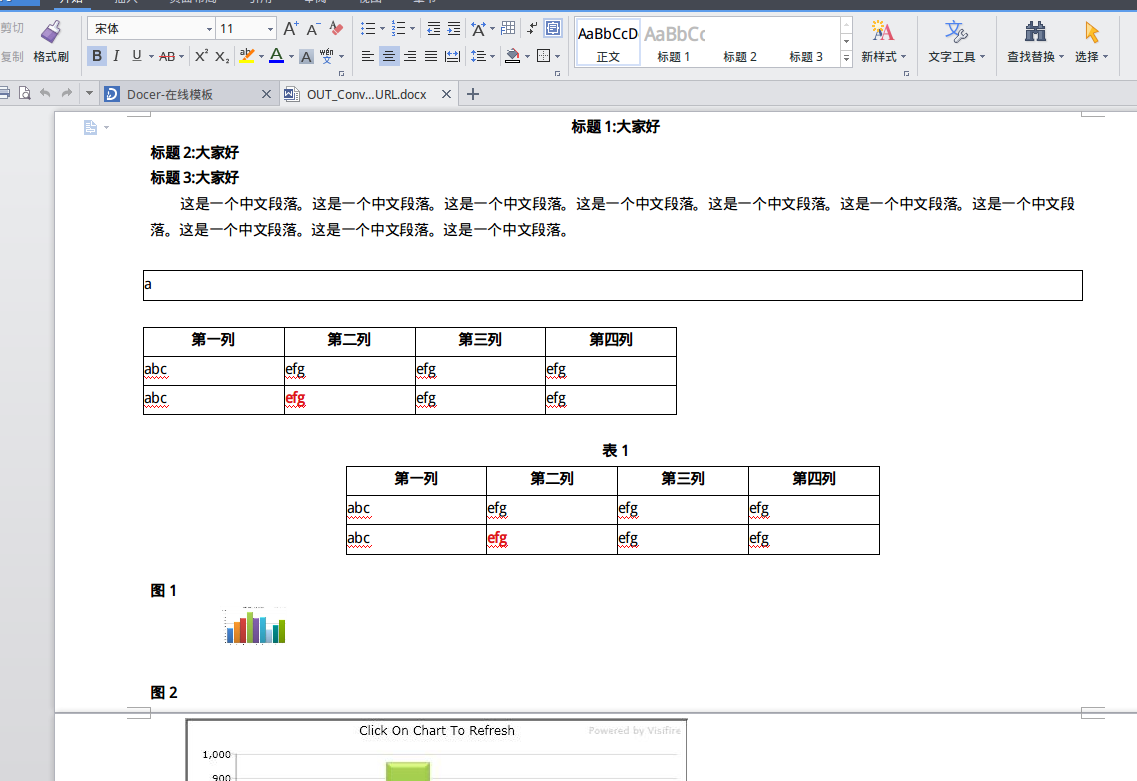Click the 选择 selection cursor tool
This screenshot has height=781, width=1137.
tap(1091, 42)
